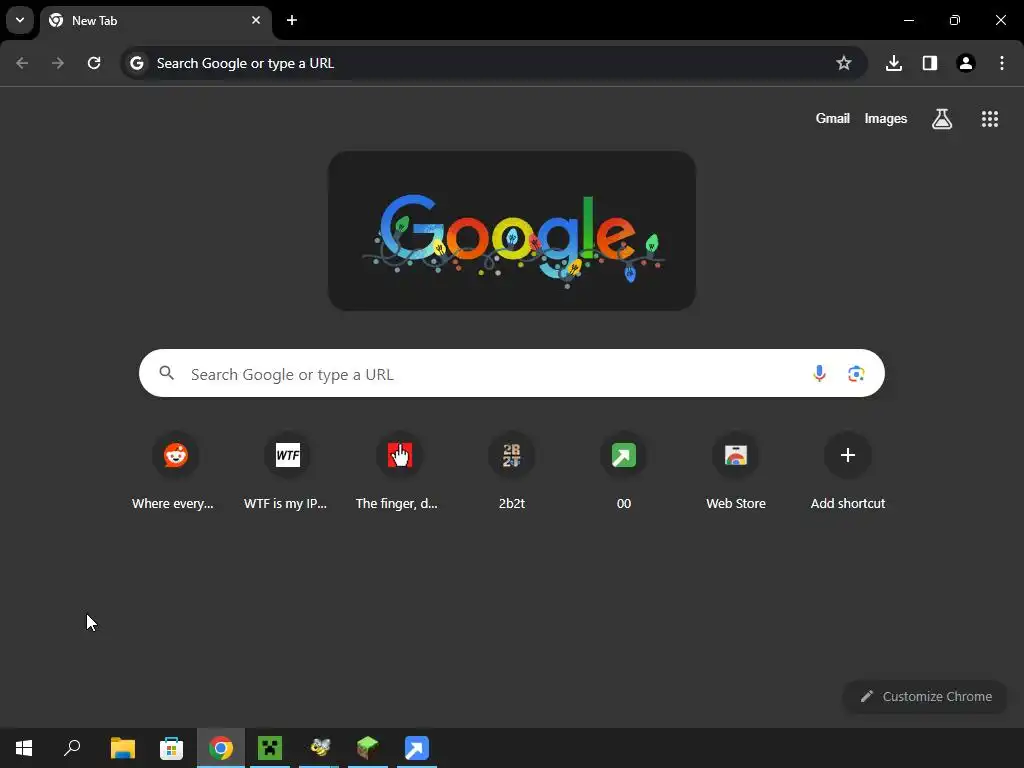The width and height of the screenshot is (1024, 768).
Task: Open the tab search dropdown arrow
Action: coord(20,20)
